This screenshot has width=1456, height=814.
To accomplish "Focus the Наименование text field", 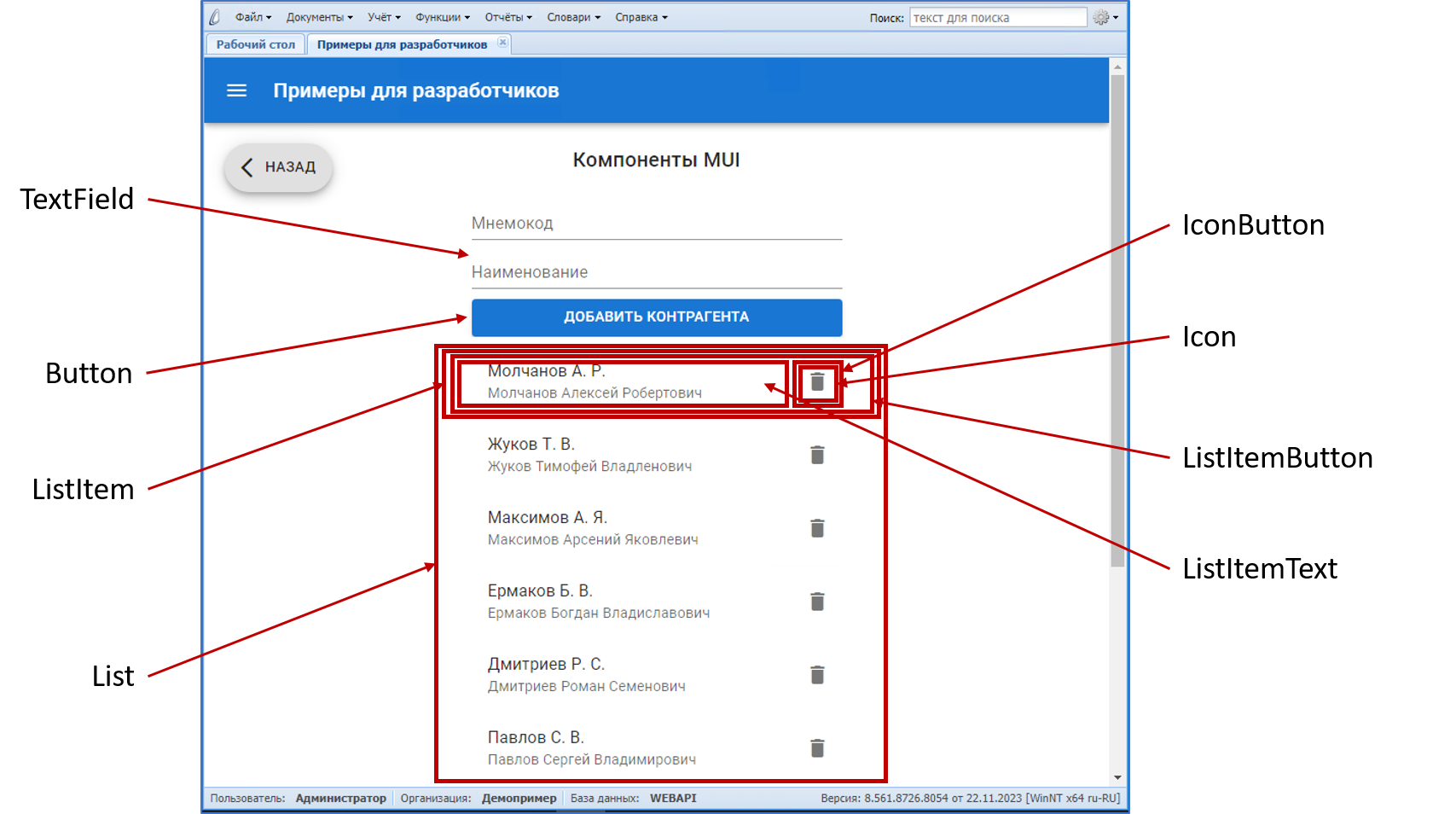I will pos(656,272).
